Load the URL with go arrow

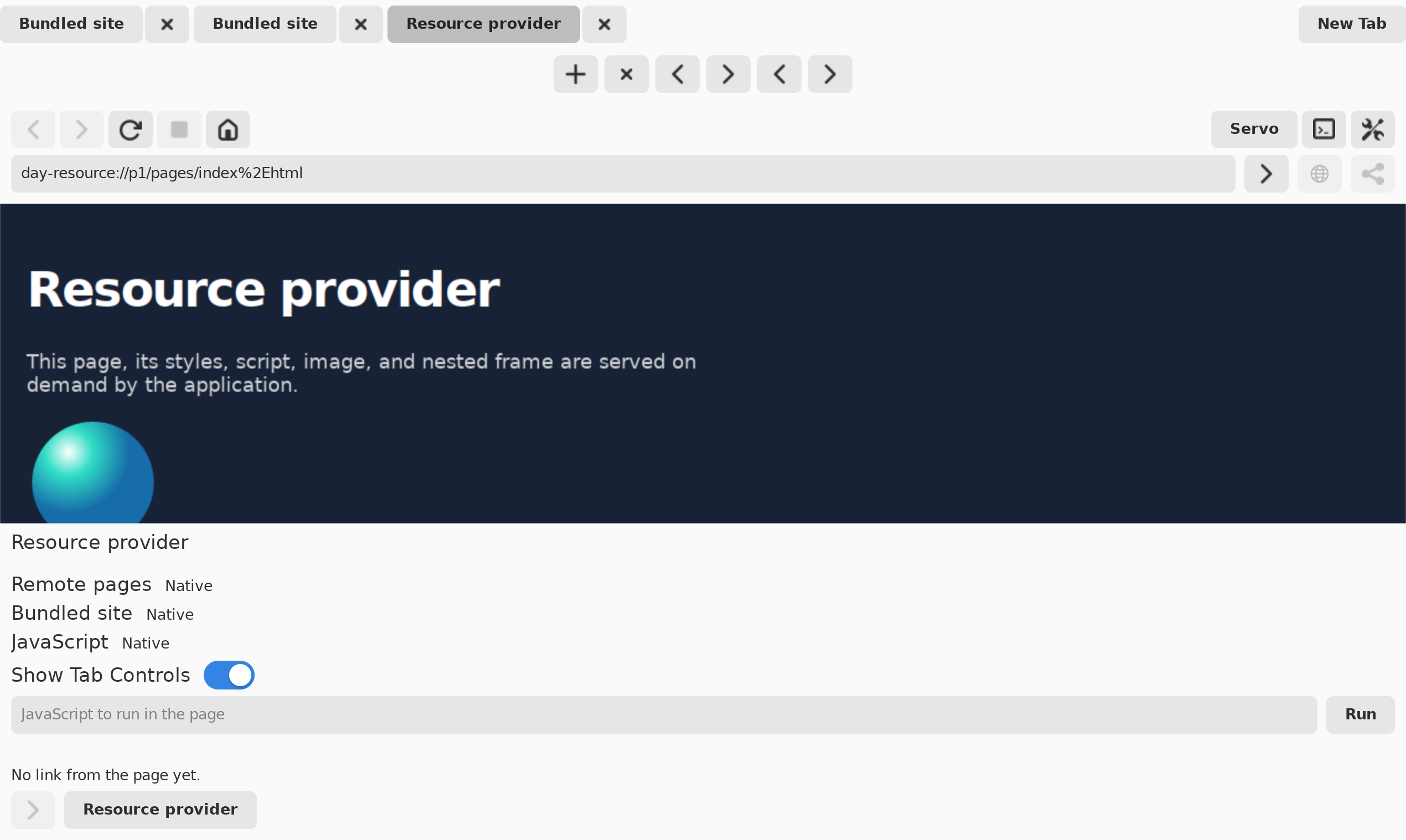1266,174
